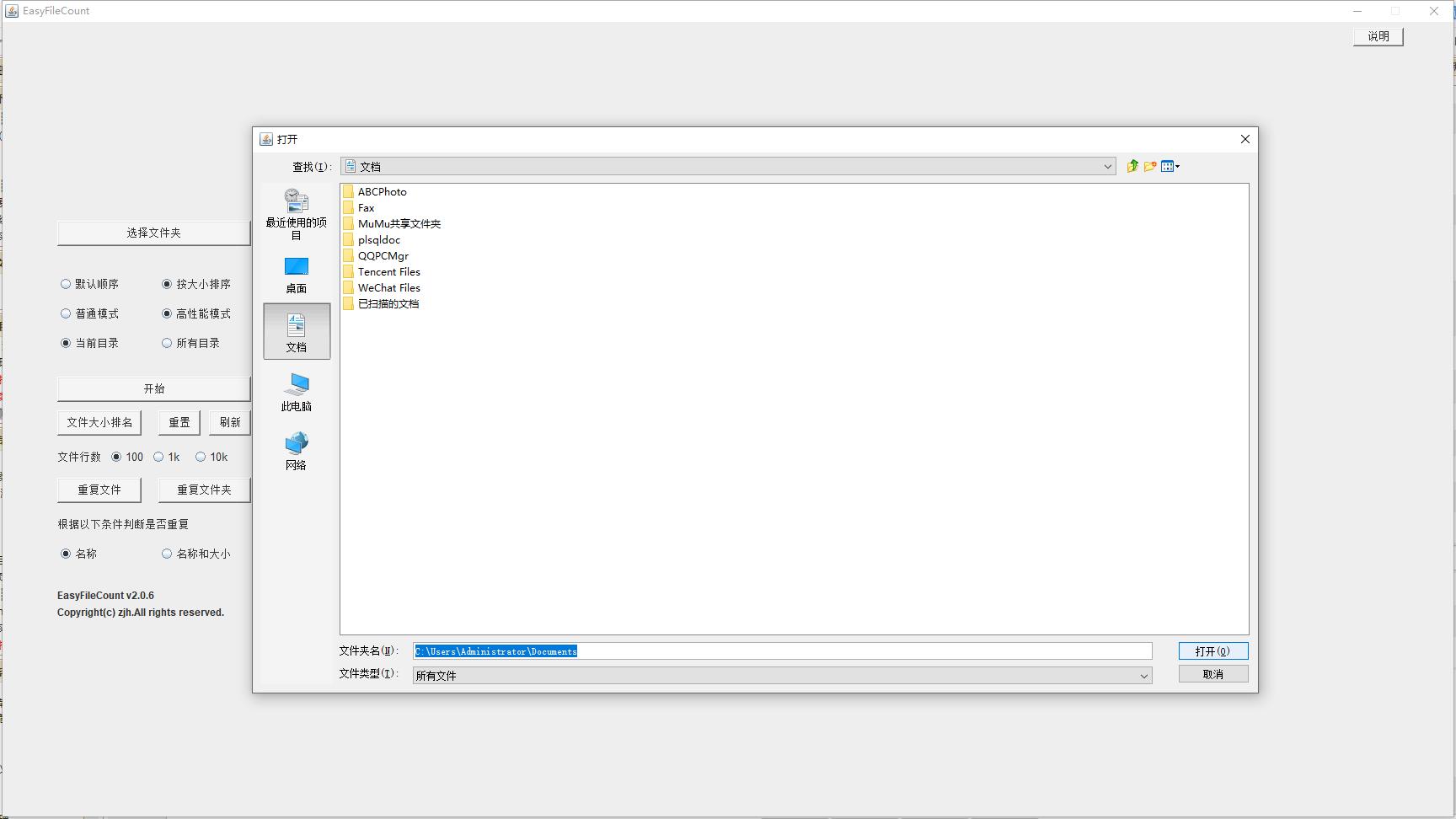Set file rows to 10k
This screenshot has width=1456, height=819.
(x=201, y=457)
